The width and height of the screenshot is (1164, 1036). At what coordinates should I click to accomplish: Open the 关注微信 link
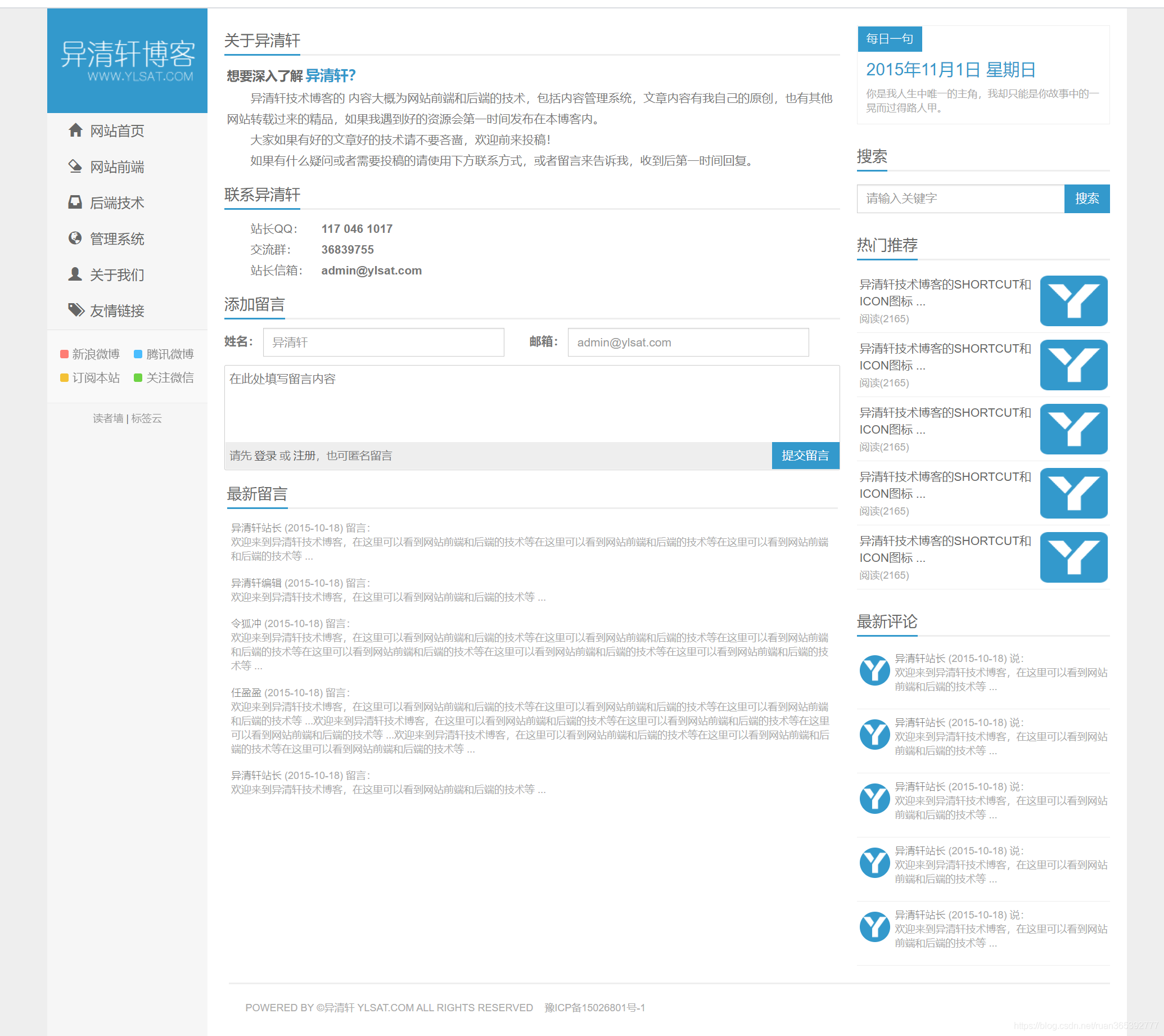coord(170,377)
